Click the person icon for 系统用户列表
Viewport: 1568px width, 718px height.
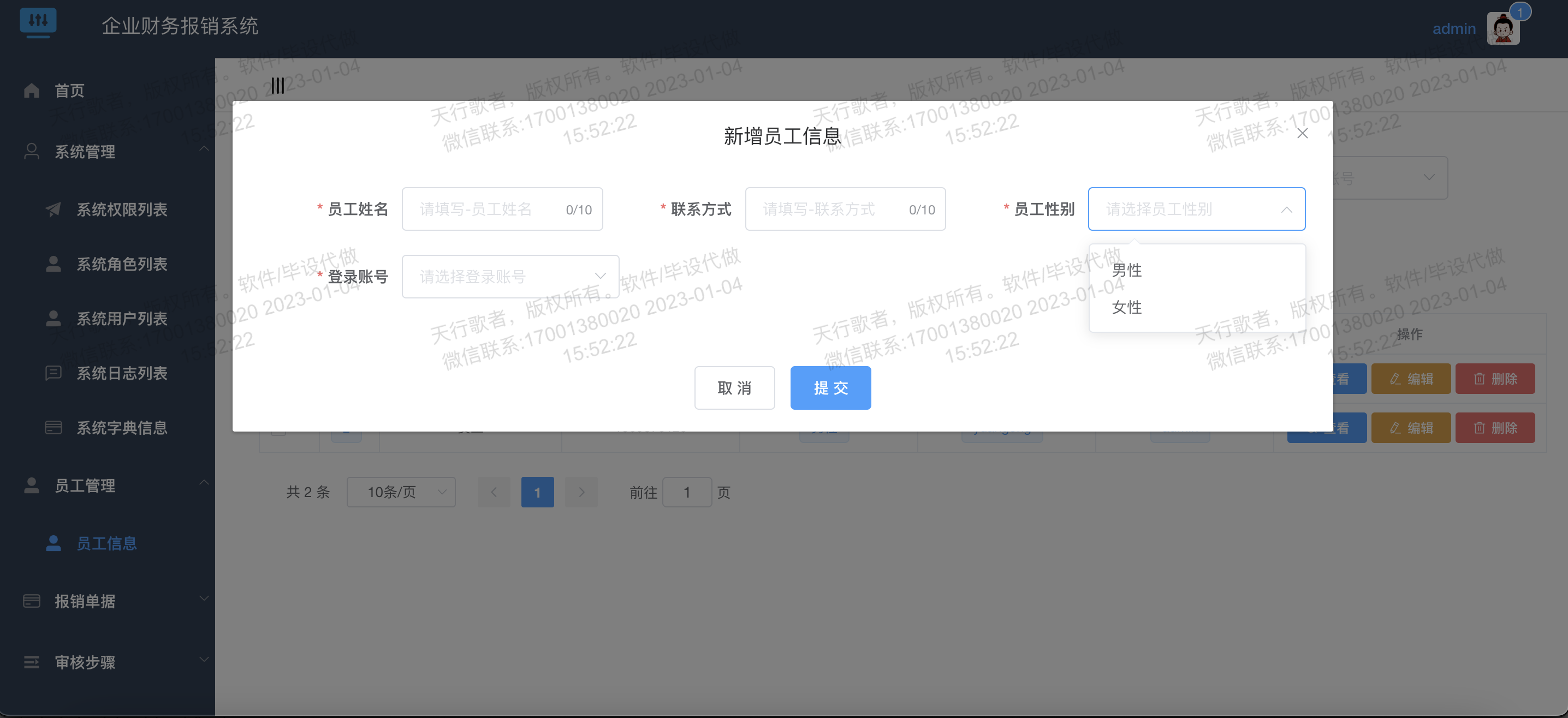(x=54, y=319)
